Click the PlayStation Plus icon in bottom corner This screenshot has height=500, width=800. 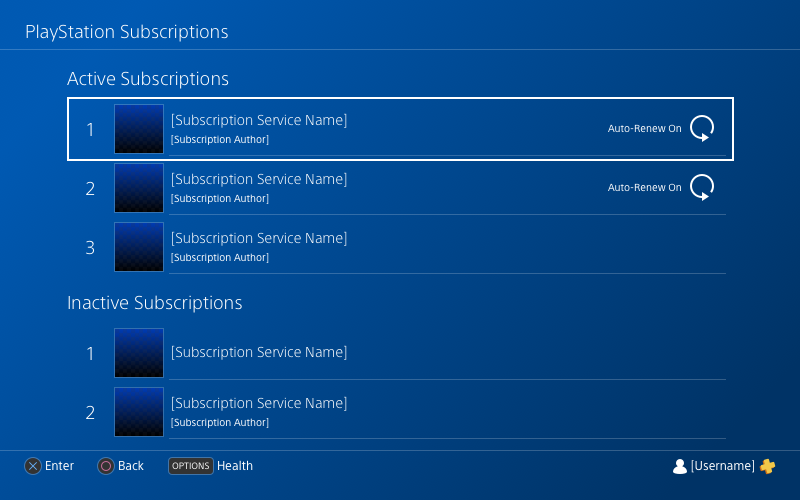767,466
